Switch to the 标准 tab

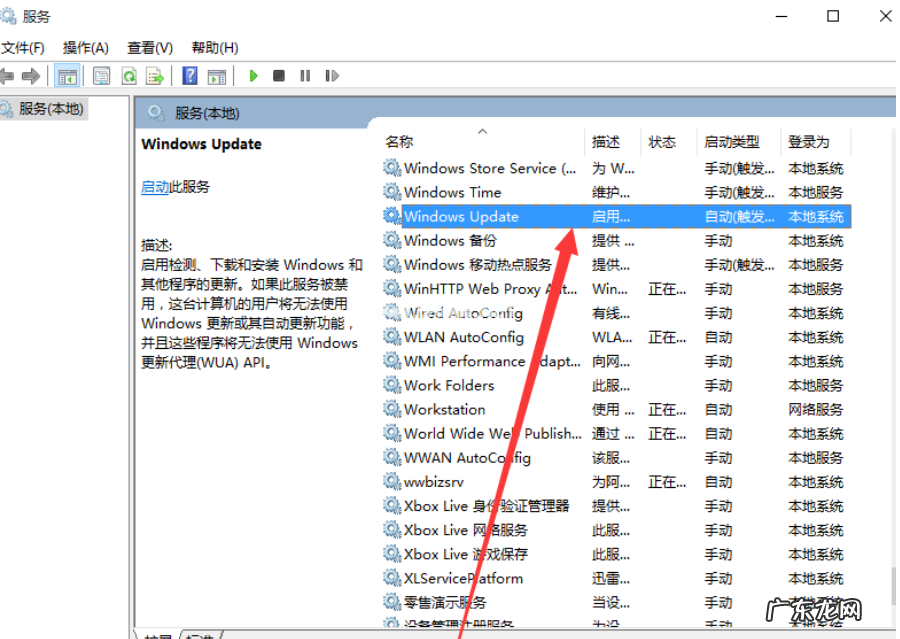pos(197,634)
